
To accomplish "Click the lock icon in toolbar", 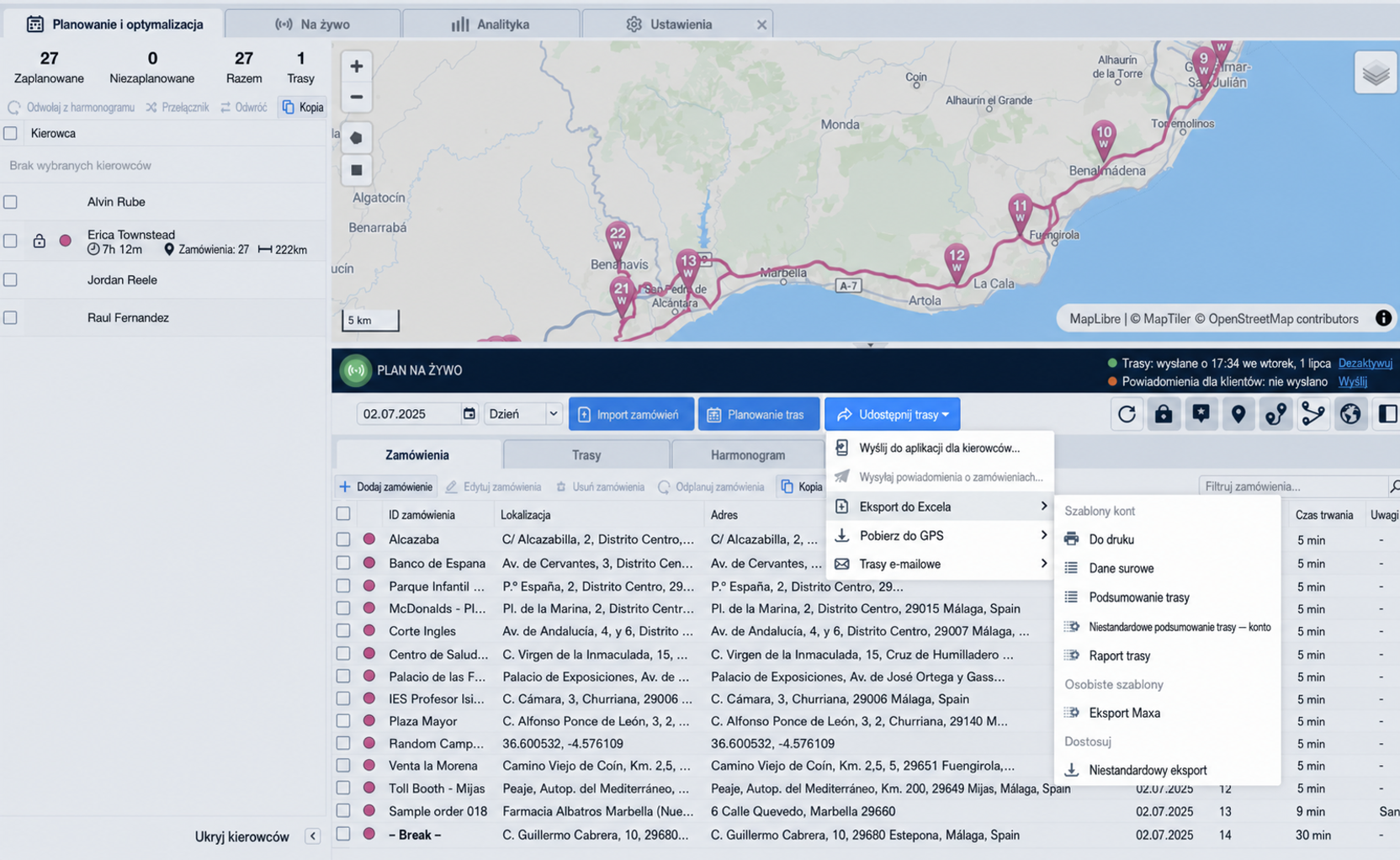I will coord(1164,414).
